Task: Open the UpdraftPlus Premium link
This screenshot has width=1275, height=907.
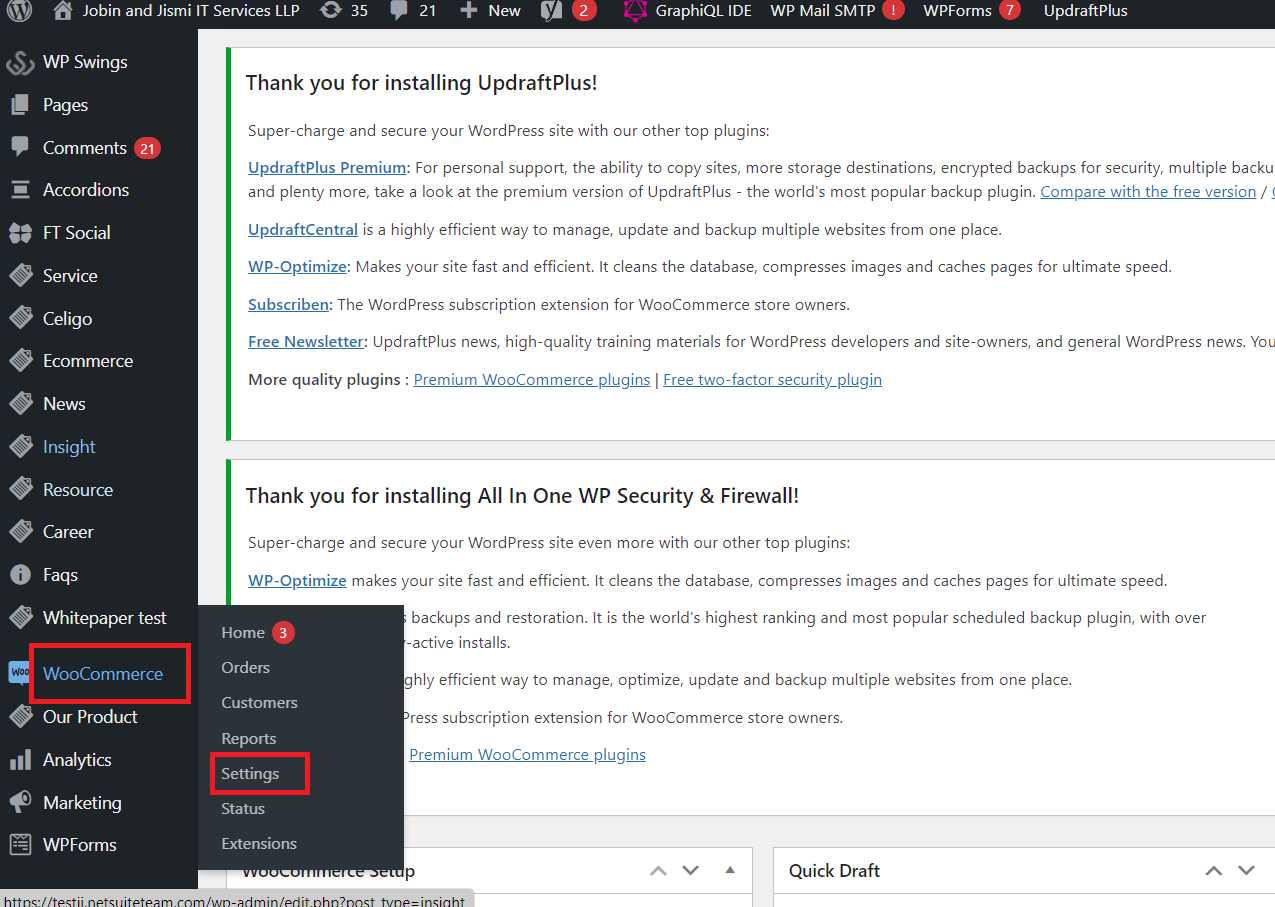Action: pyautogui.click(x=327, y=167)
